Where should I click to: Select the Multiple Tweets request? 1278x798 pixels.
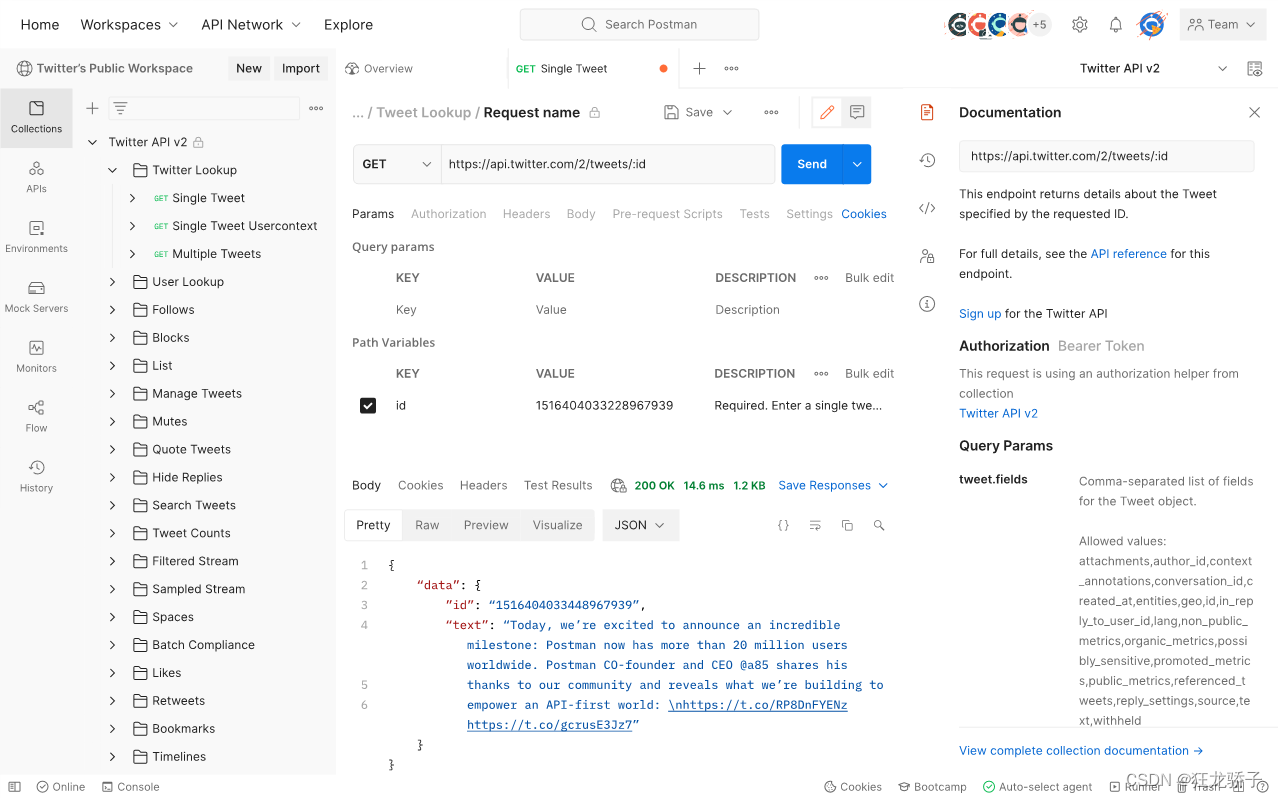click(x=216, y=254)
